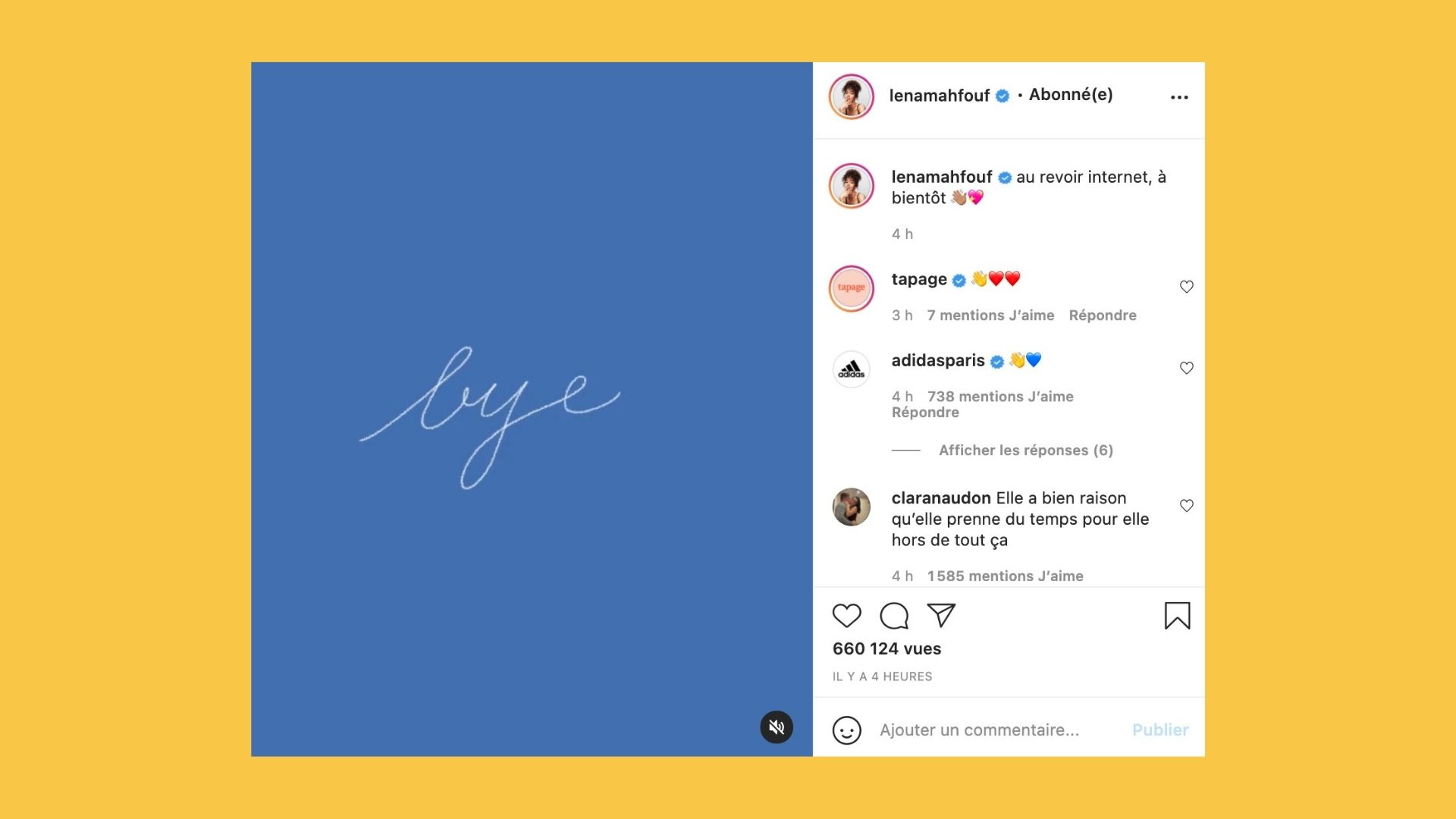The height and width of the screenshot is (819, 1456).
Task: Click the Abonné(e) following button
Action: coord(1071,95)
